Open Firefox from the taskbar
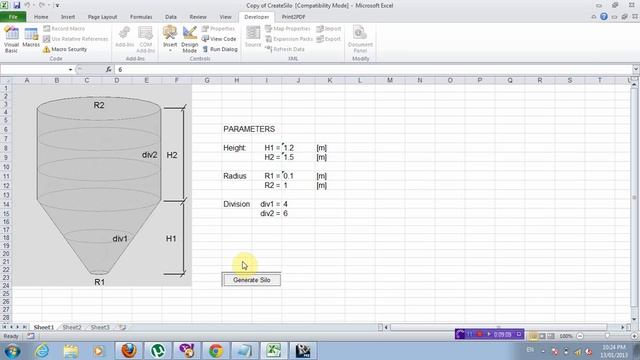Image resolution: width=640 pixels, height=360 pixels. click(129, 351)
